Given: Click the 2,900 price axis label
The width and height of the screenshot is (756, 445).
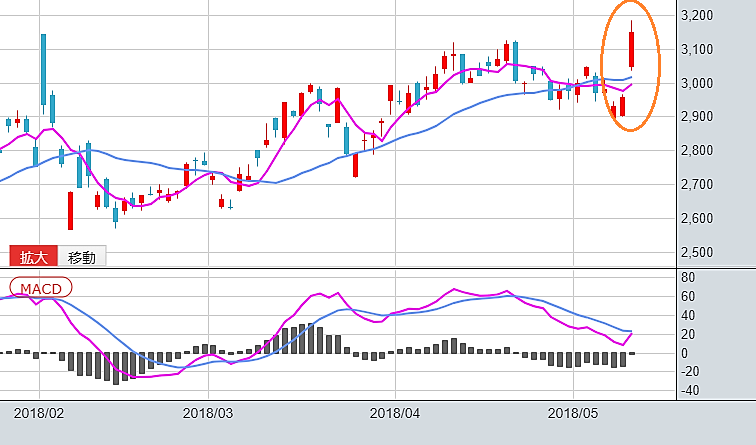Looking at the screenshot, I should coord(697,117).
